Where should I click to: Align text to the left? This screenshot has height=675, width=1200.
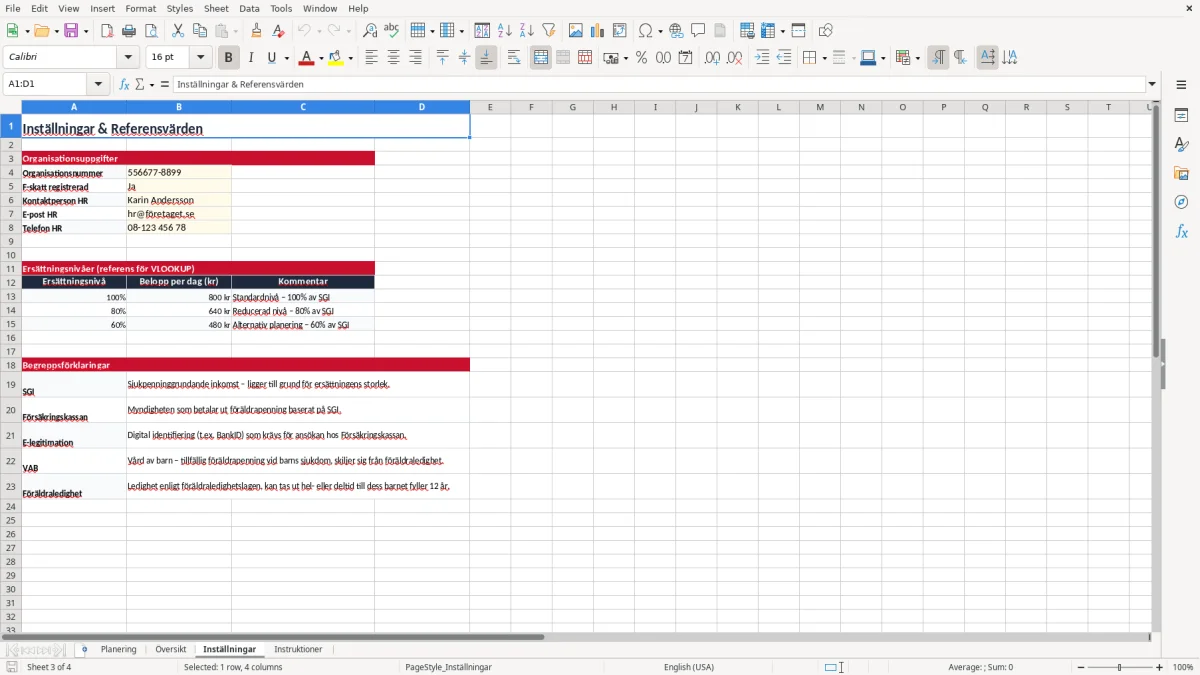point(372,58)
